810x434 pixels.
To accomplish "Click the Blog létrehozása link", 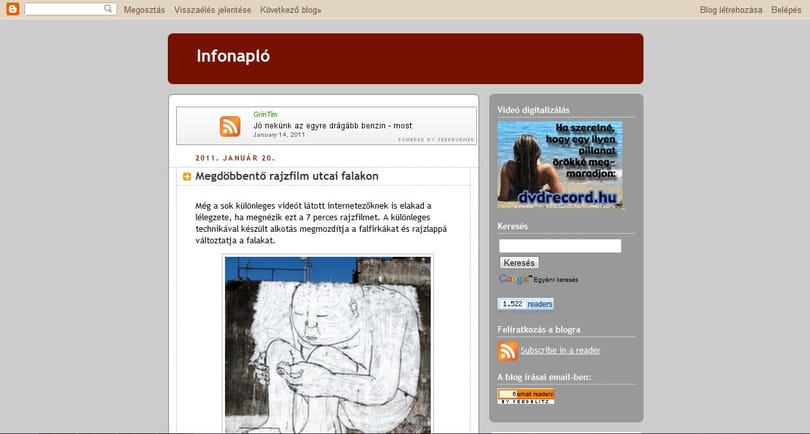I will click(731, 10).
